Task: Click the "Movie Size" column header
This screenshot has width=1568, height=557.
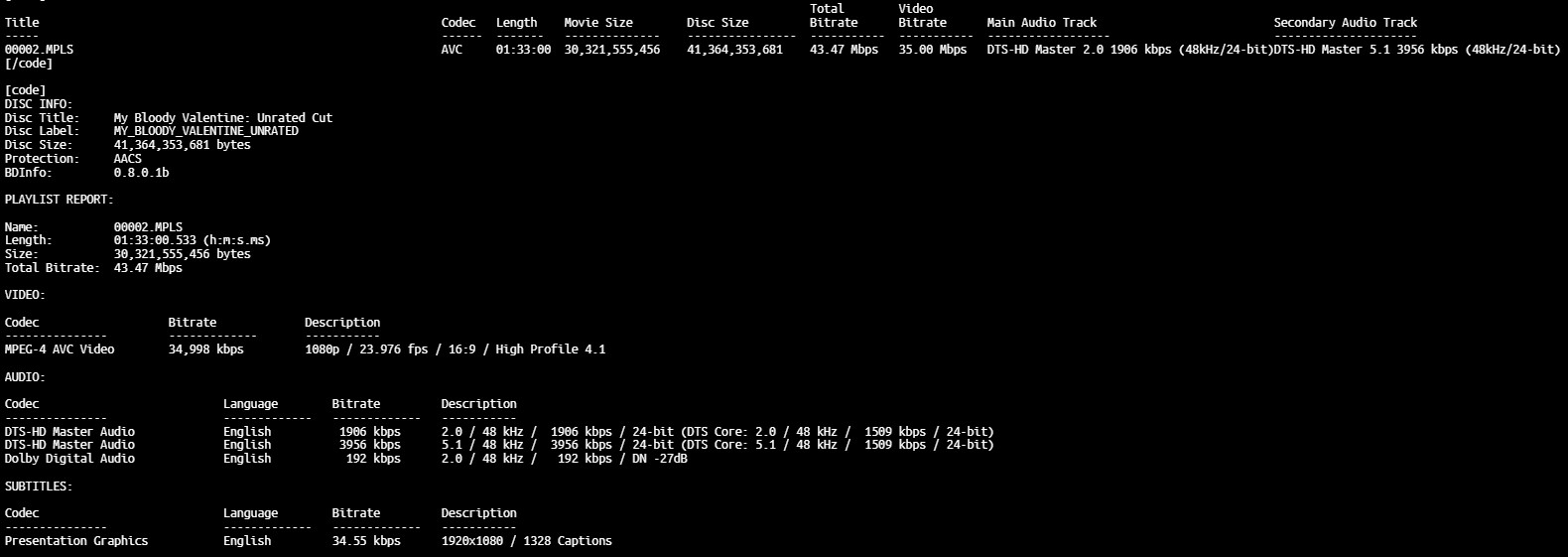Action: [597, 22]
